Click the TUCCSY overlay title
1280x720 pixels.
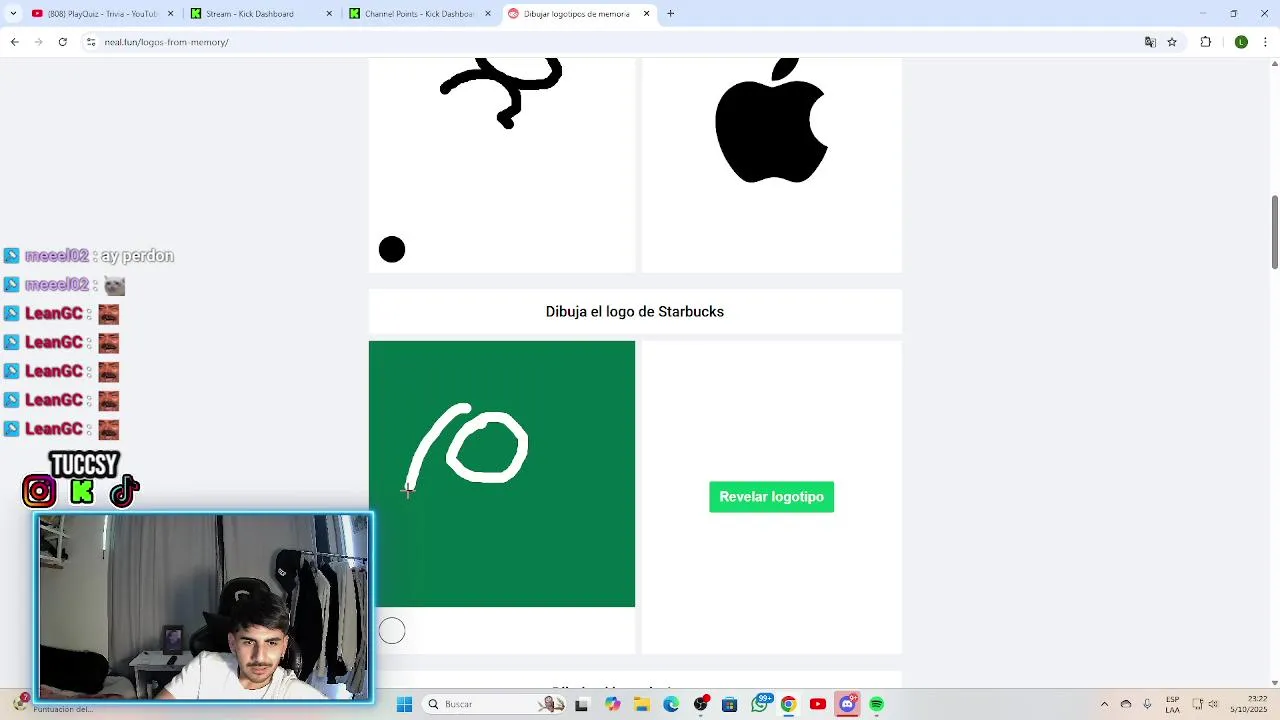(84, 464)
